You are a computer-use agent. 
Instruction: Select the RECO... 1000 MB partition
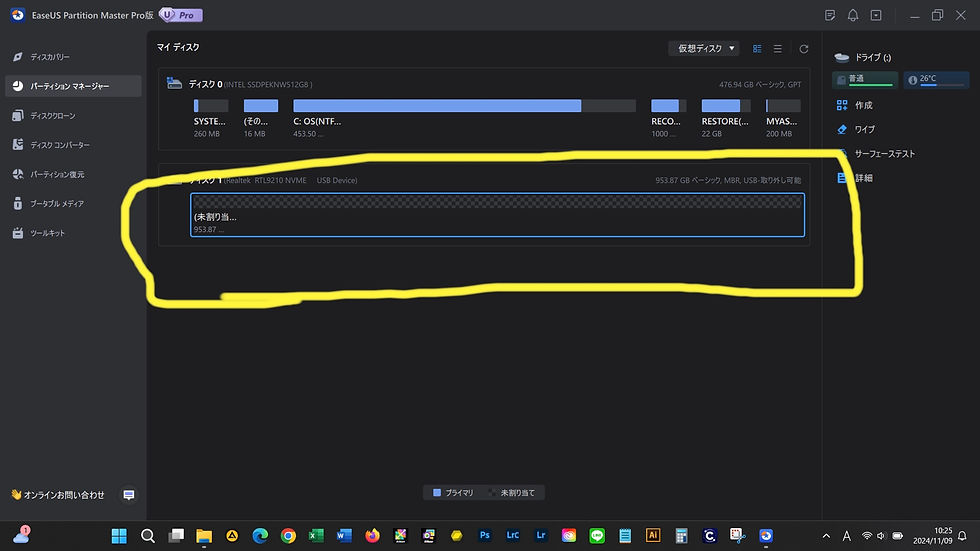pos(668,118)
